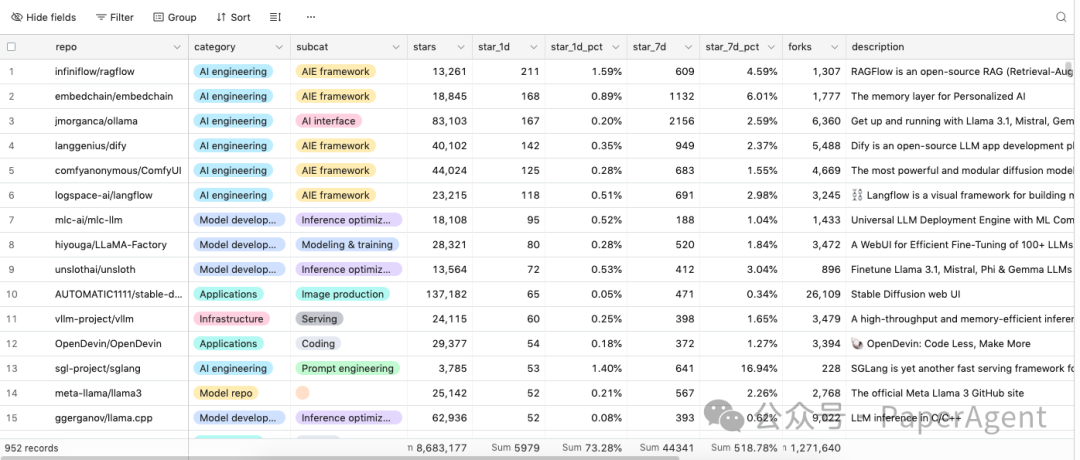Image resolution: width=1080 pixels, height=460 pixels.
Task: Select the forks value 26,109
Action: 823,295
